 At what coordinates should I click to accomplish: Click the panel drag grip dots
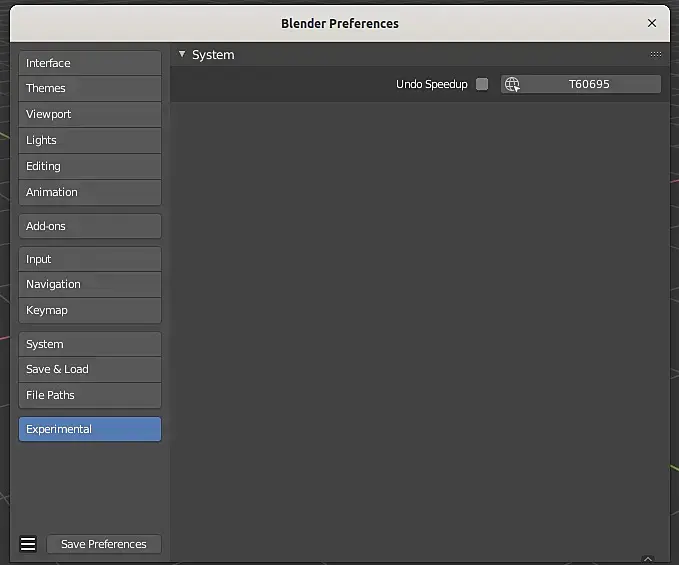(656, 55)
